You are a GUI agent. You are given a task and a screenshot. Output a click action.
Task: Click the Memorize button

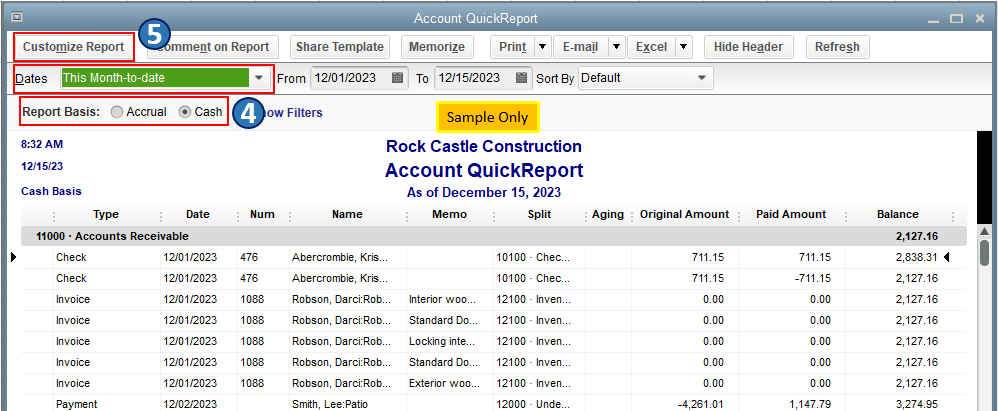[437, 47]
